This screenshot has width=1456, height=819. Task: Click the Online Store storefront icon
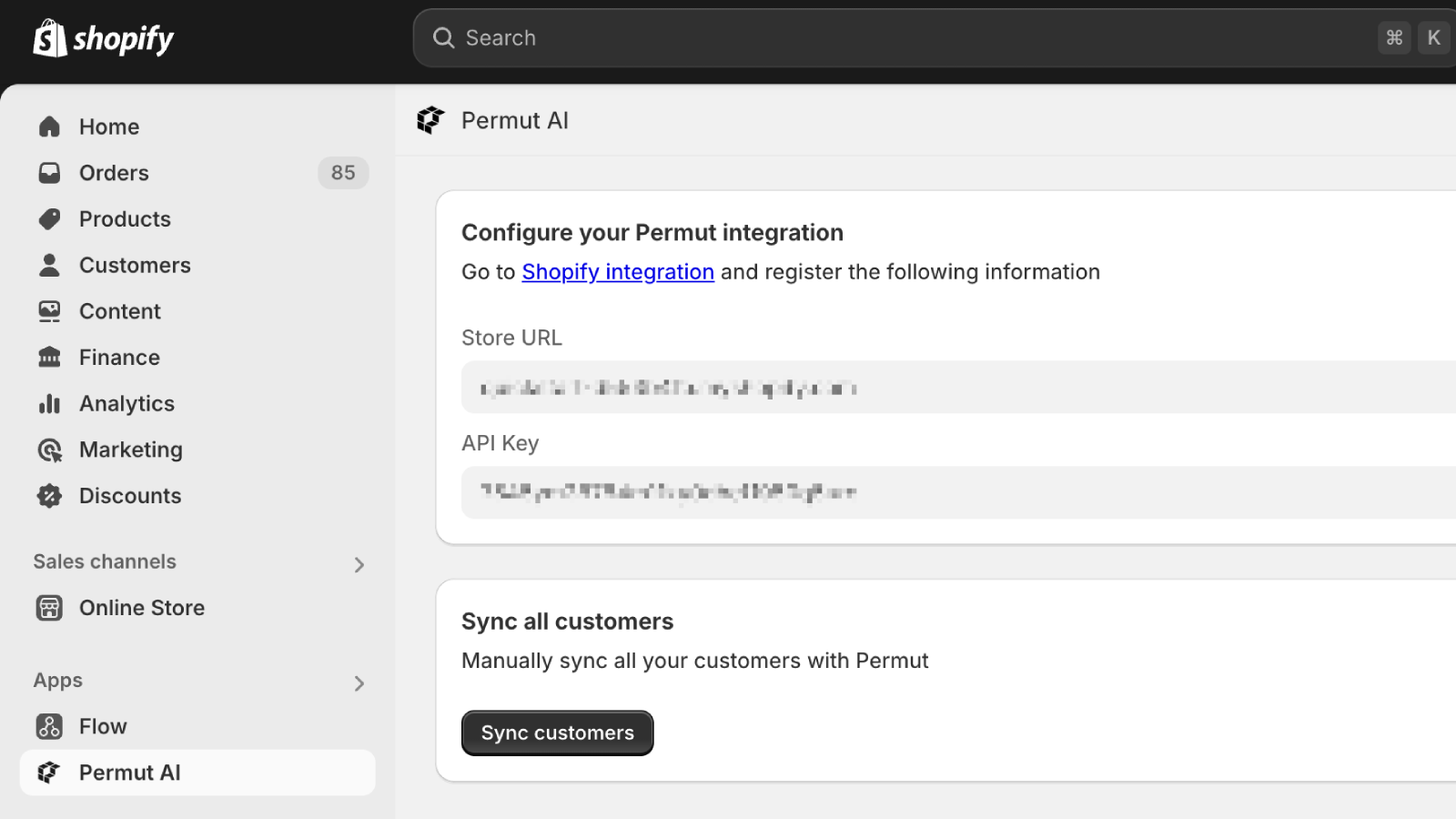coord(49,608)
